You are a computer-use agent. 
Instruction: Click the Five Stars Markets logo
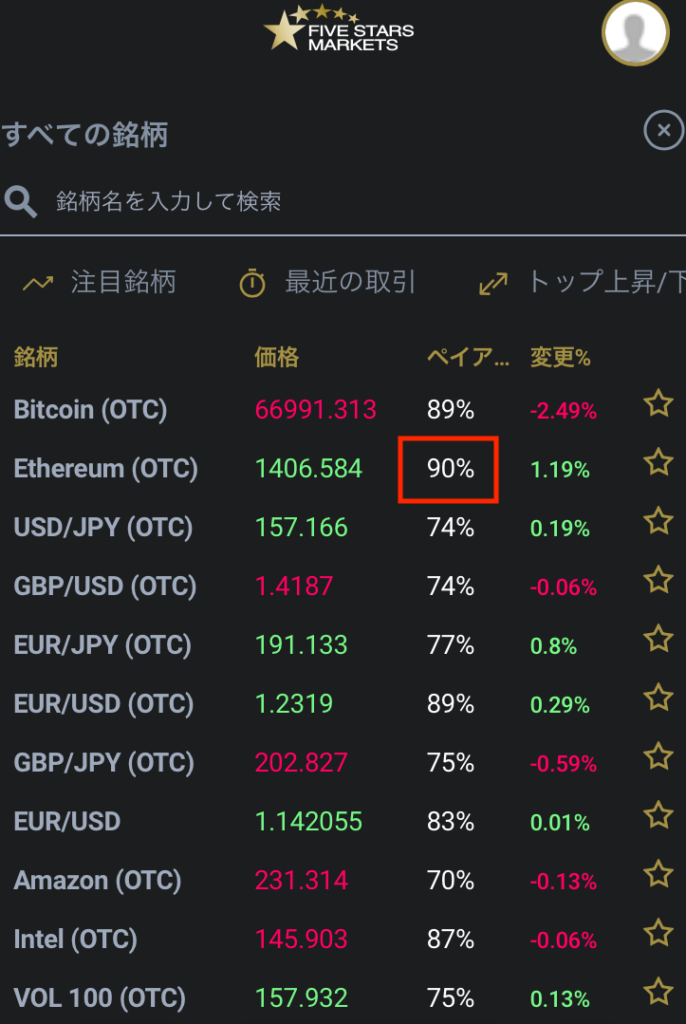click(338, 29)
